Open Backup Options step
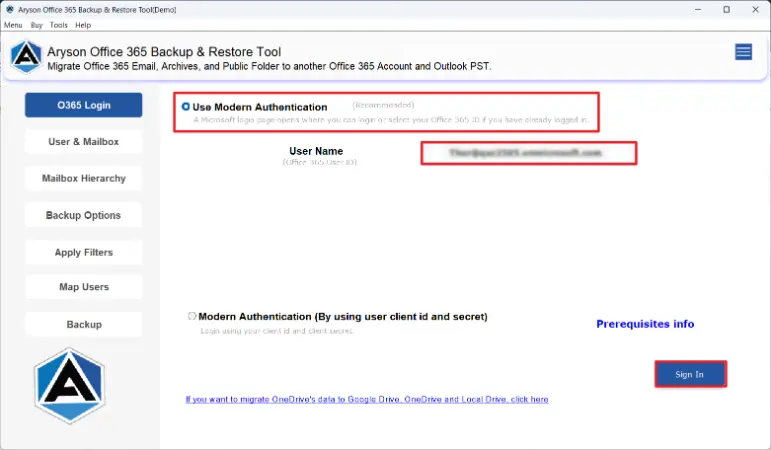The image size is (771, 450). pos(84,215)
